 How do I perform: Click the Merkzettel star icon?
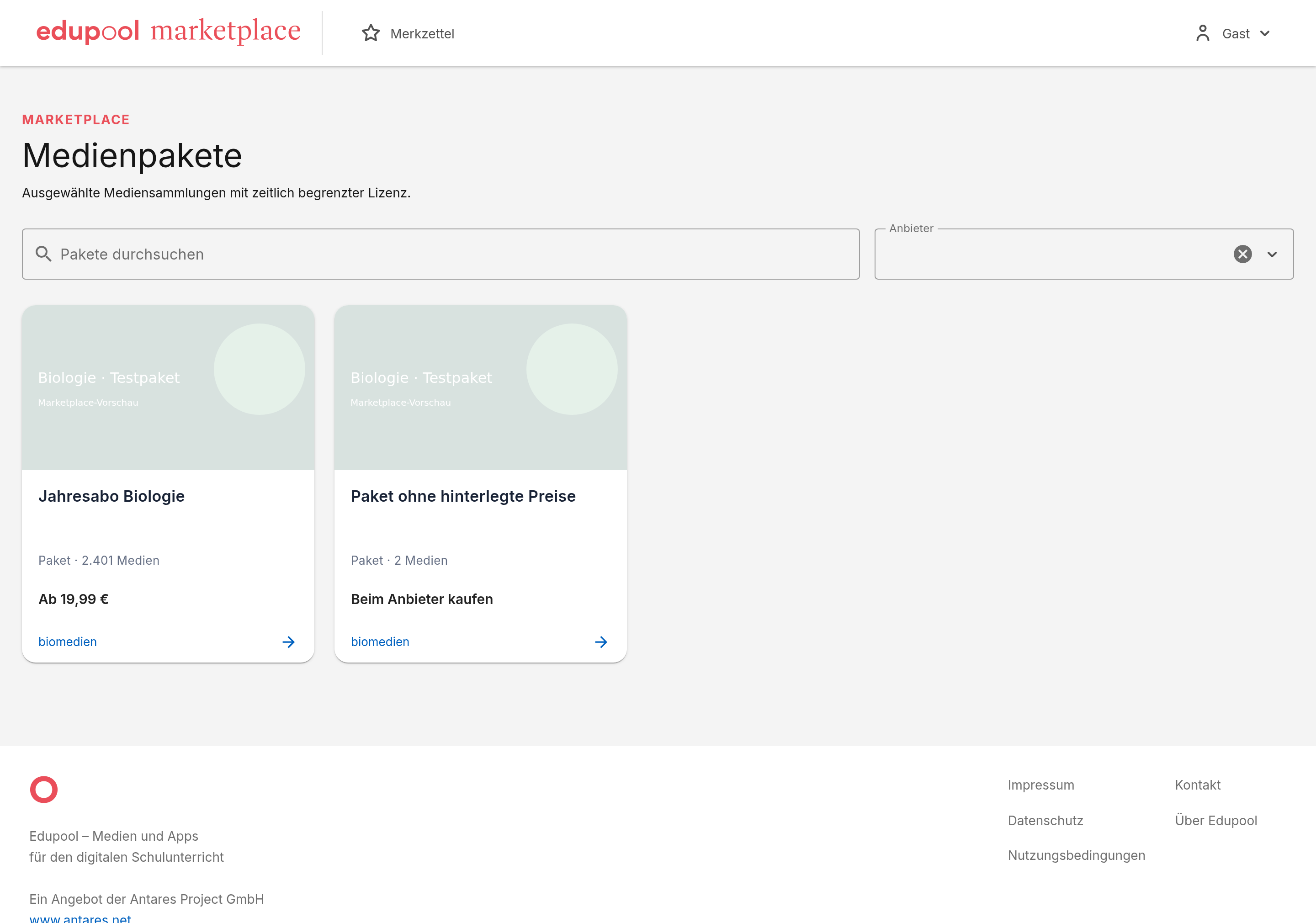(371, 33)
